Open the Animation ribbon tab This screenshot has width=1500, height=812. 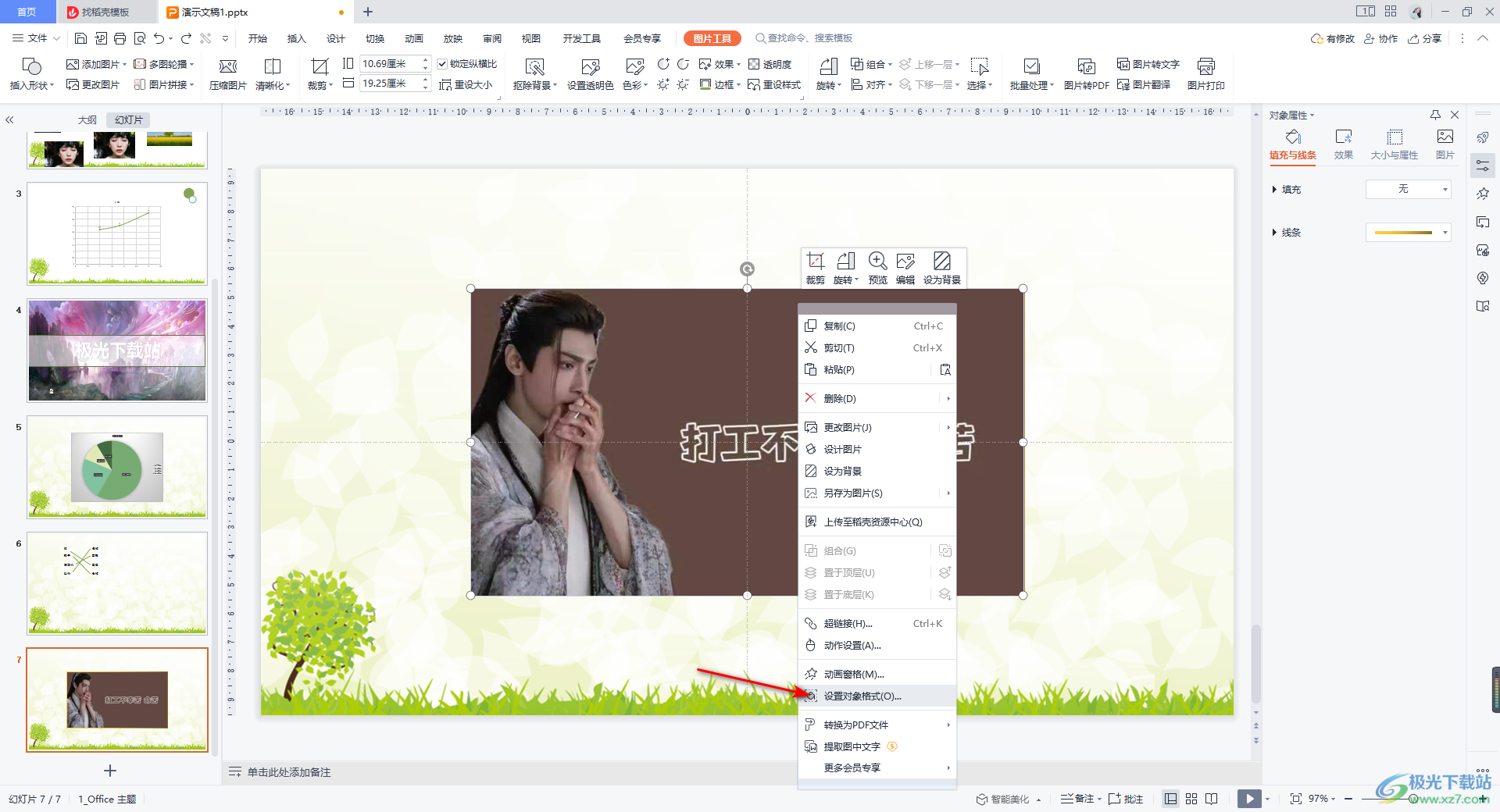tap(413, 38)
